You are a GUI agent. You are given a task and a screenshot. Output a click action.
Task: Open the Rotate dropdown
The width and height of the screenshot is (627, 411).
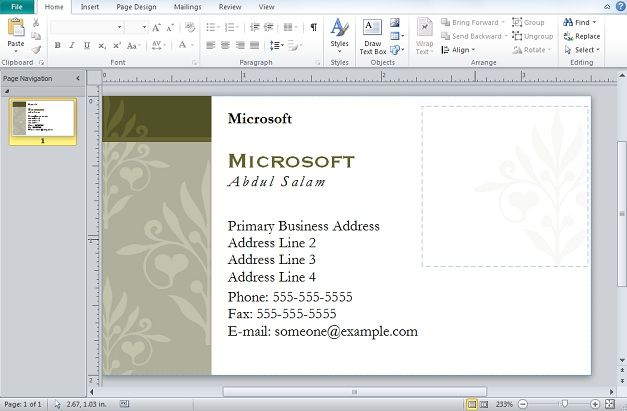(x=532, y=50)
